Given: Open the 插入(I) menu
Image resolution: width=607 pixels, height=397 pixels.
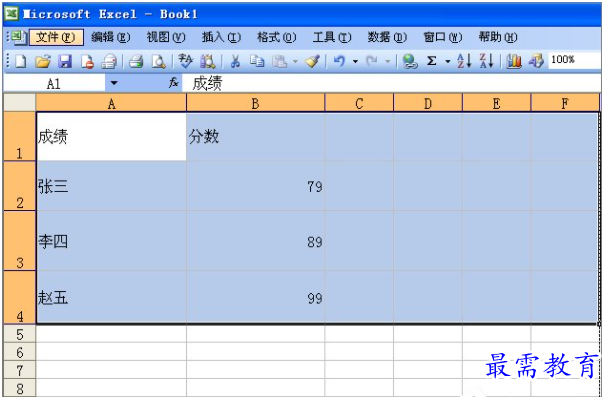Looking at the screenshot, I should point(221,37).
